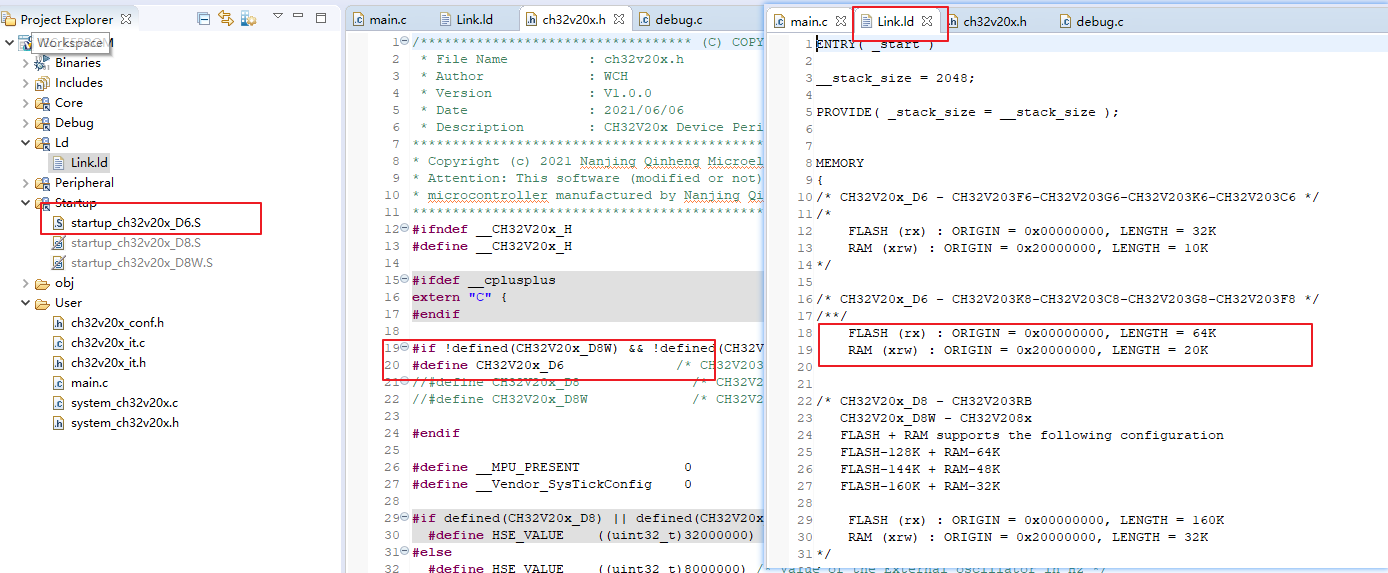Close the Project Explorer view tab
The width and height of the screenshot is (1388, 573).
pyautogui.click(x=126, y=19)
